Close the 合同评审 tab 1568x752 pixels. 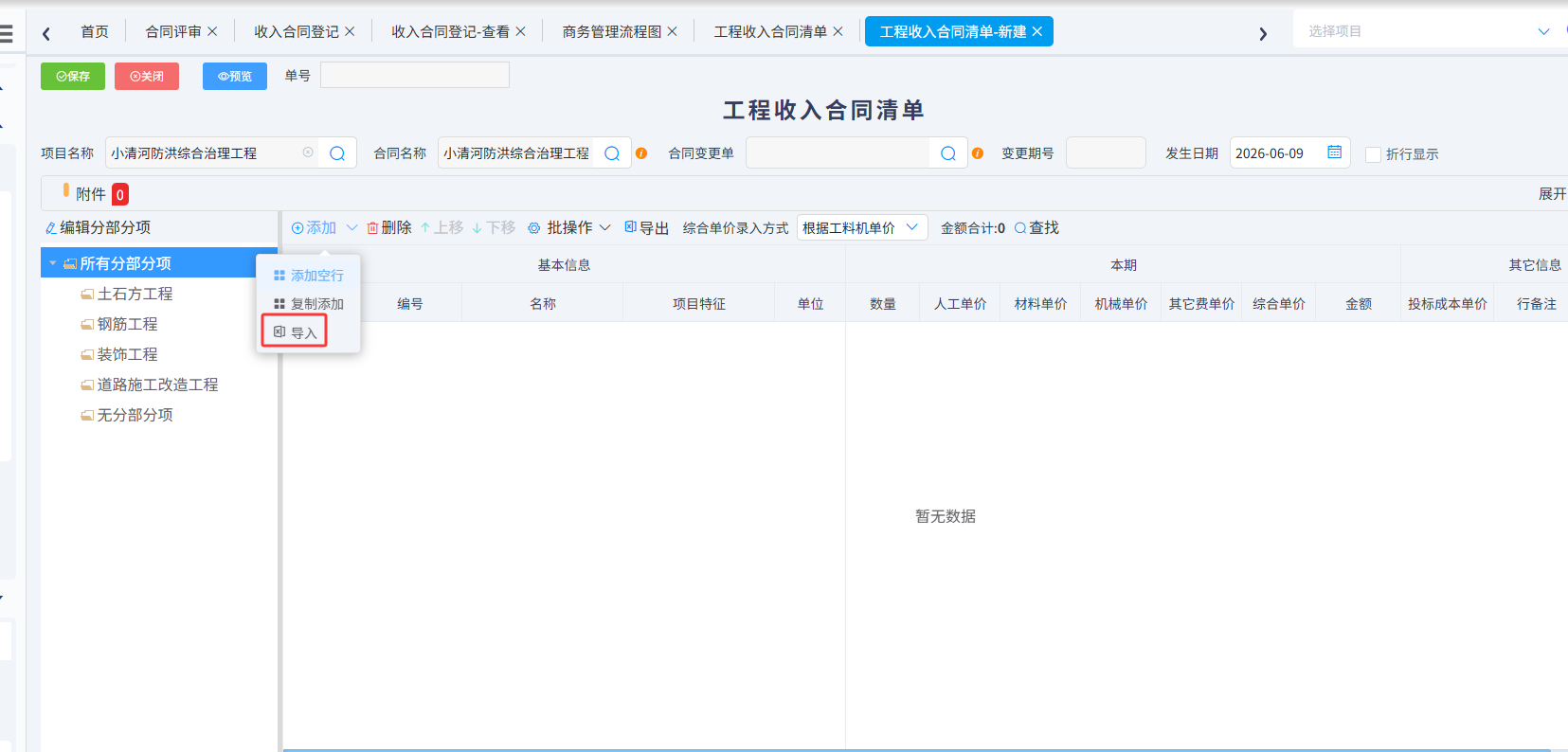coord(212,31)
